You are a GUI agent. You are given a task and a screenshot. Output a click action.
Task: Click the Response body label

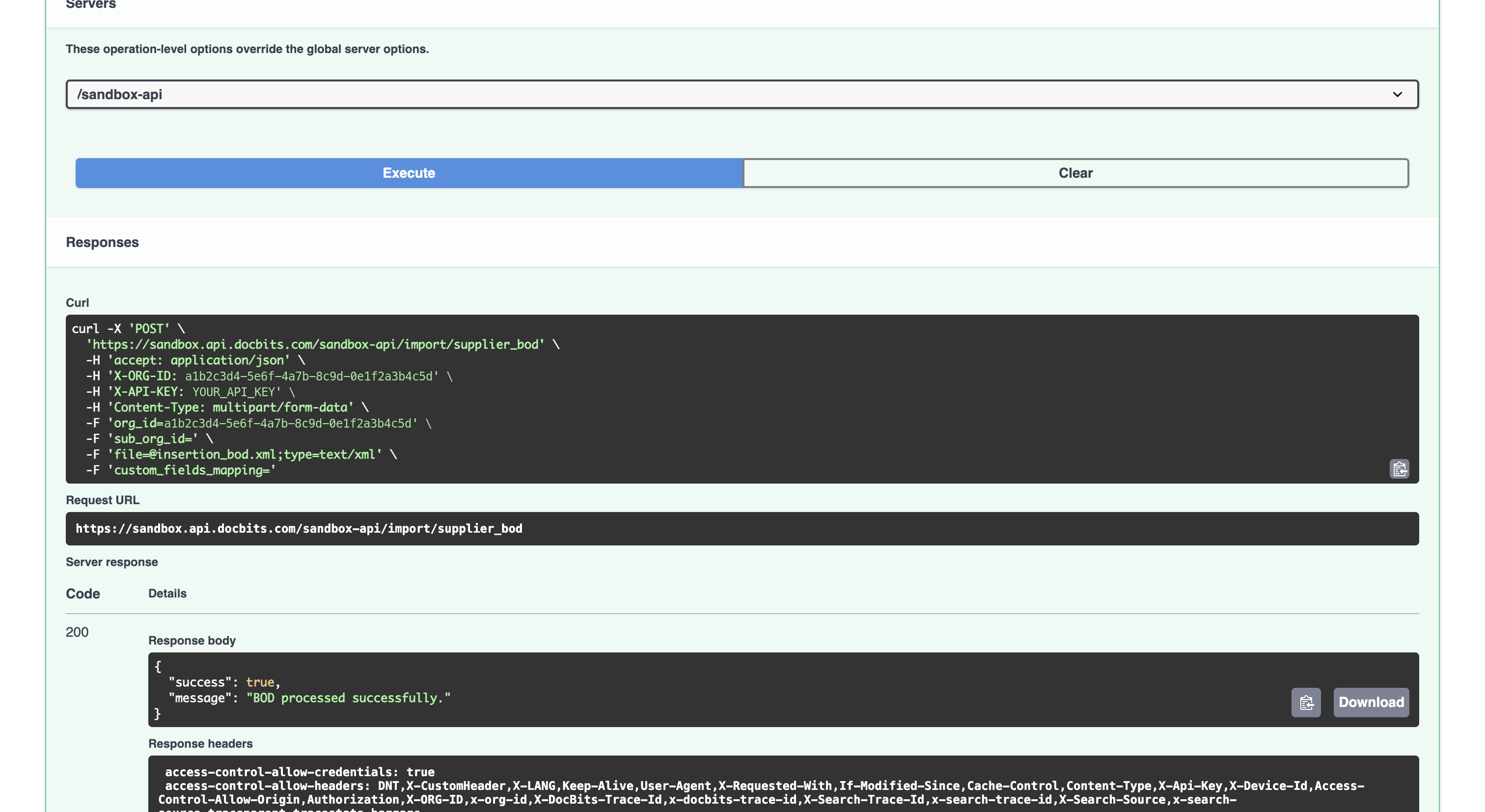[x=192, y=640]
